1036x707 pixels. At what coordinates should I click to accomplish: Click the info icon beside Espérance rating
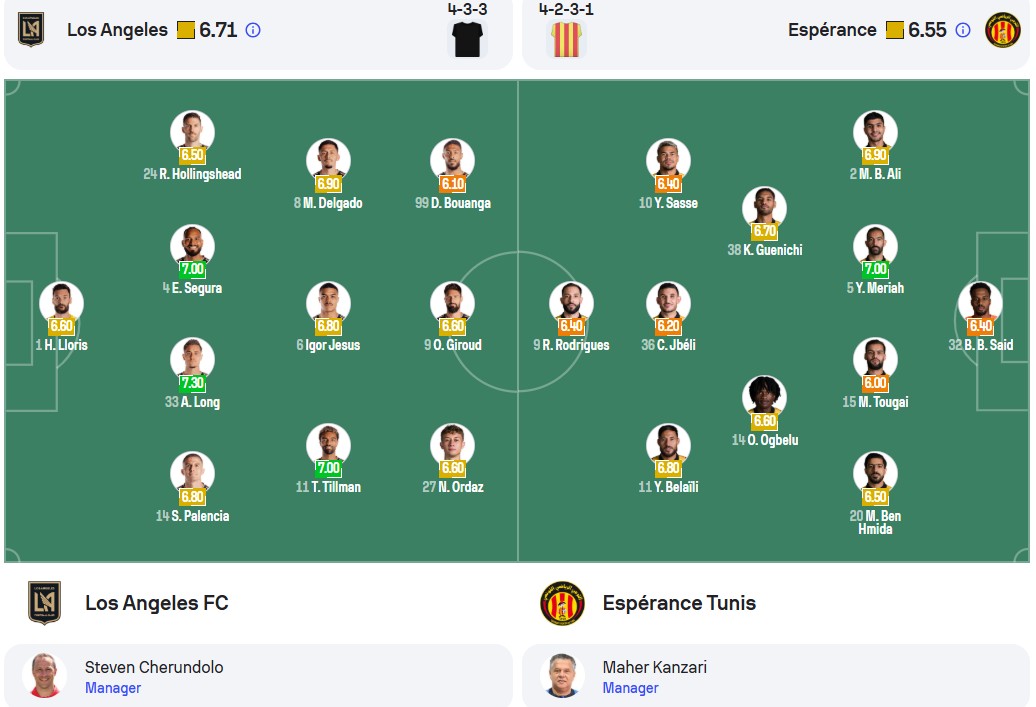pos(963,30)
